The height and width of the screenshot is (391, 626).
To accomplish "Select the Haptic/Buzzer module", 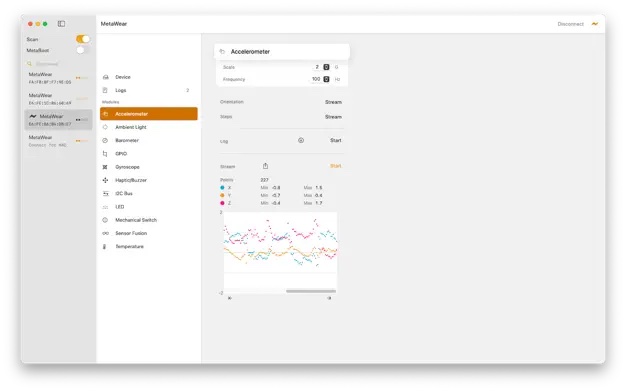I will [x=149, y=180].
